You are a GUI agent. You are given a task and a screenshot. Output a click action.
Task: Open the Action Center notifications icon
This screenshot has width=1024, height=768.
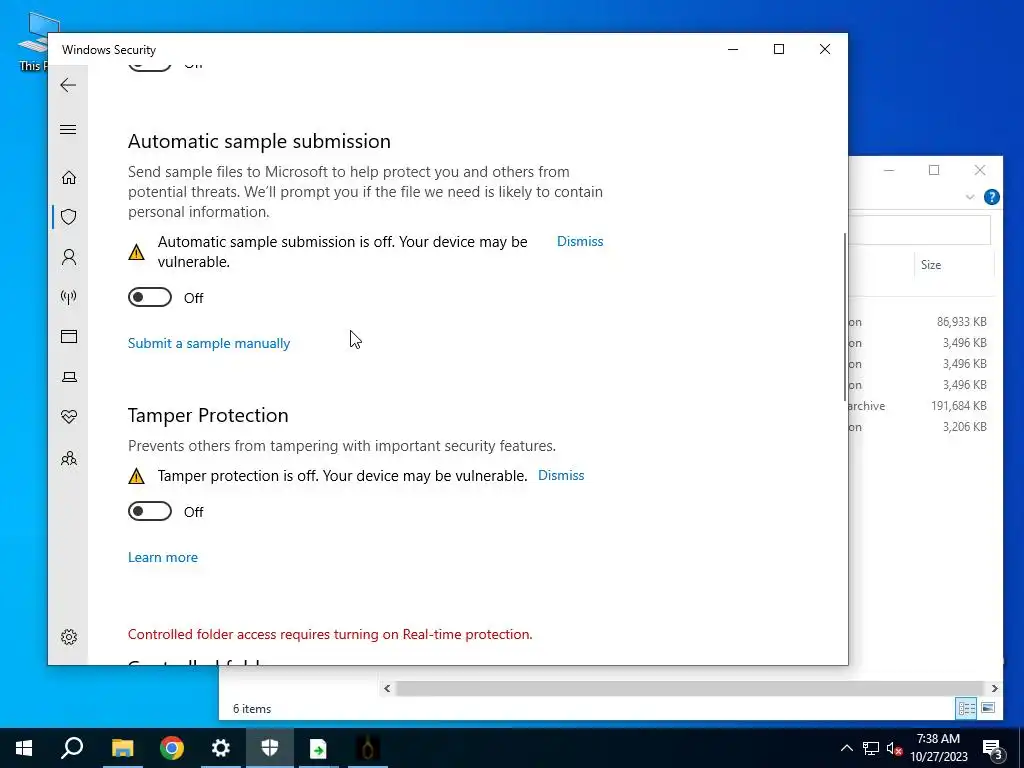tap(993, 748)
